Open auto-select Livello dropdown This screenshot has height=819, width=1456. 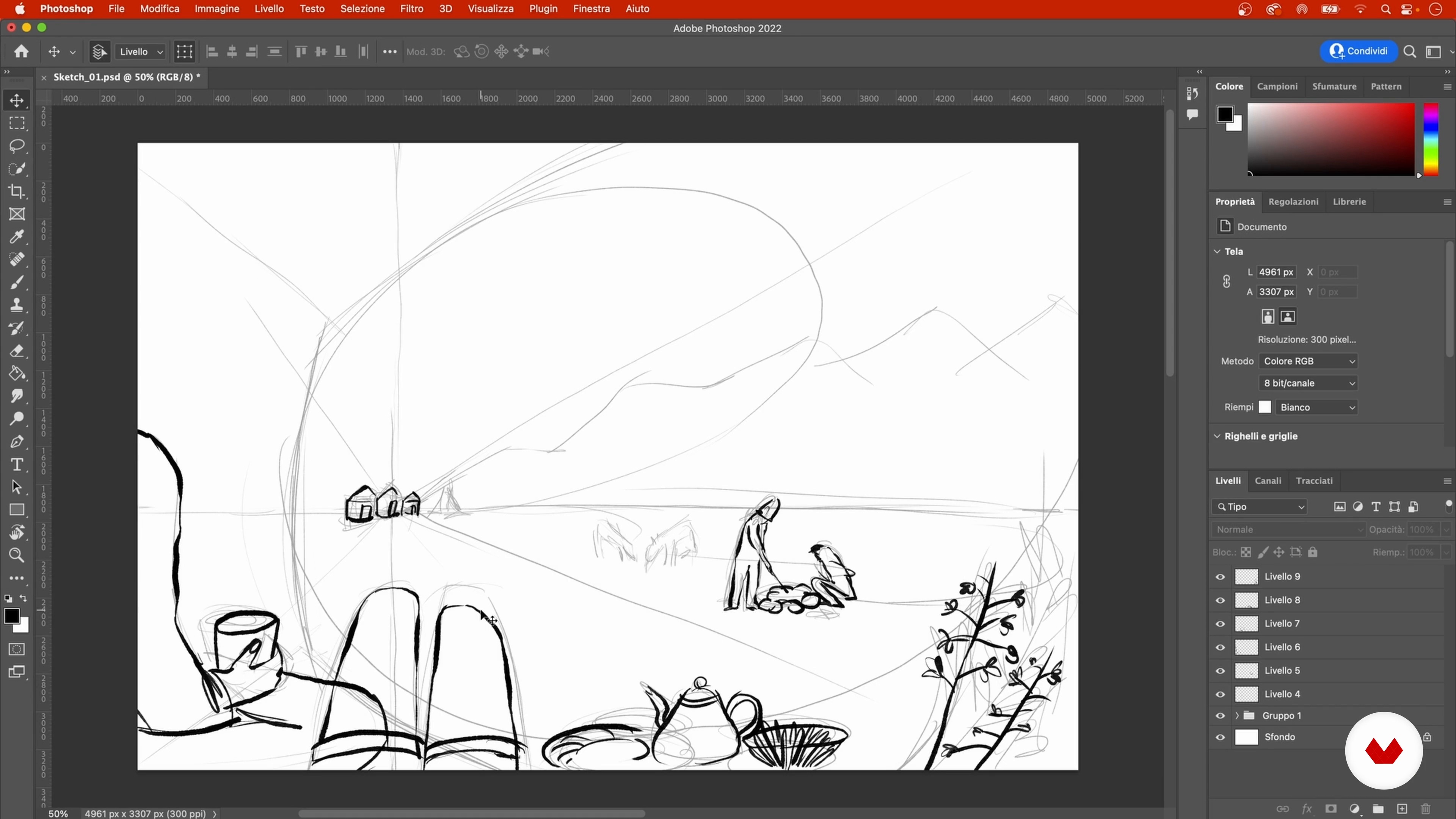click(x=141, y=52)
